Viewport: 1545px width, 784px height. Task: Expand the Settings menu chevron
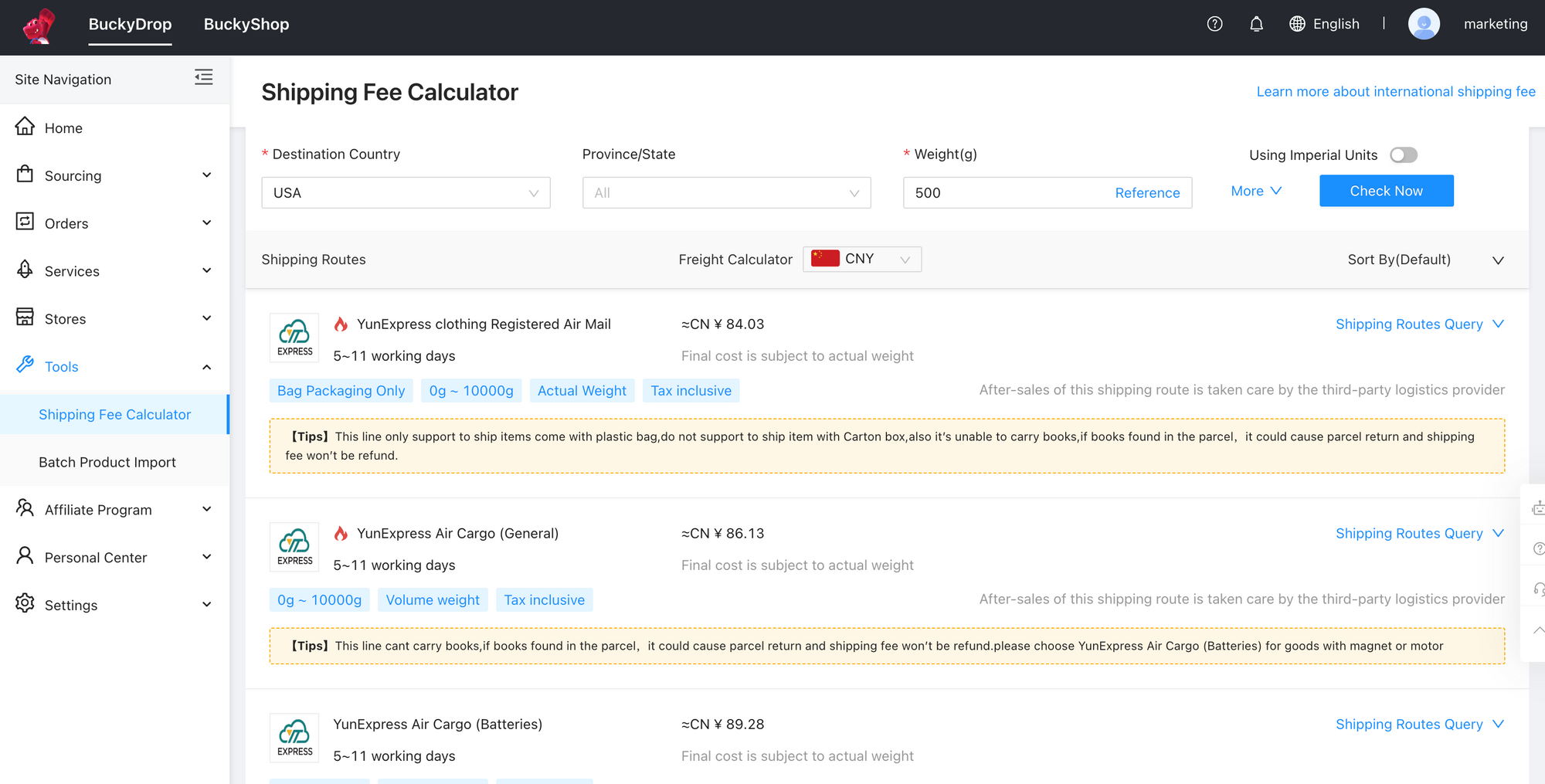click(x=206, y=605)
